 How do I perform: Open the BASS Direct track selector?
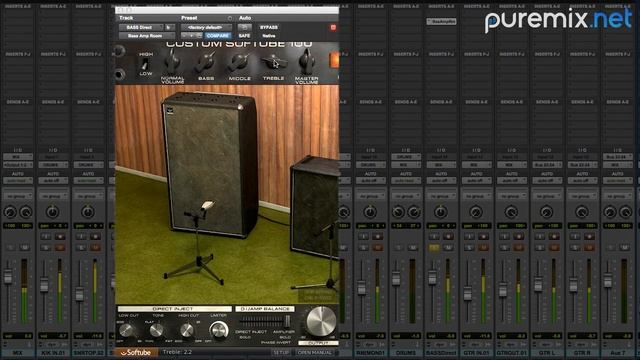point(141,27)
